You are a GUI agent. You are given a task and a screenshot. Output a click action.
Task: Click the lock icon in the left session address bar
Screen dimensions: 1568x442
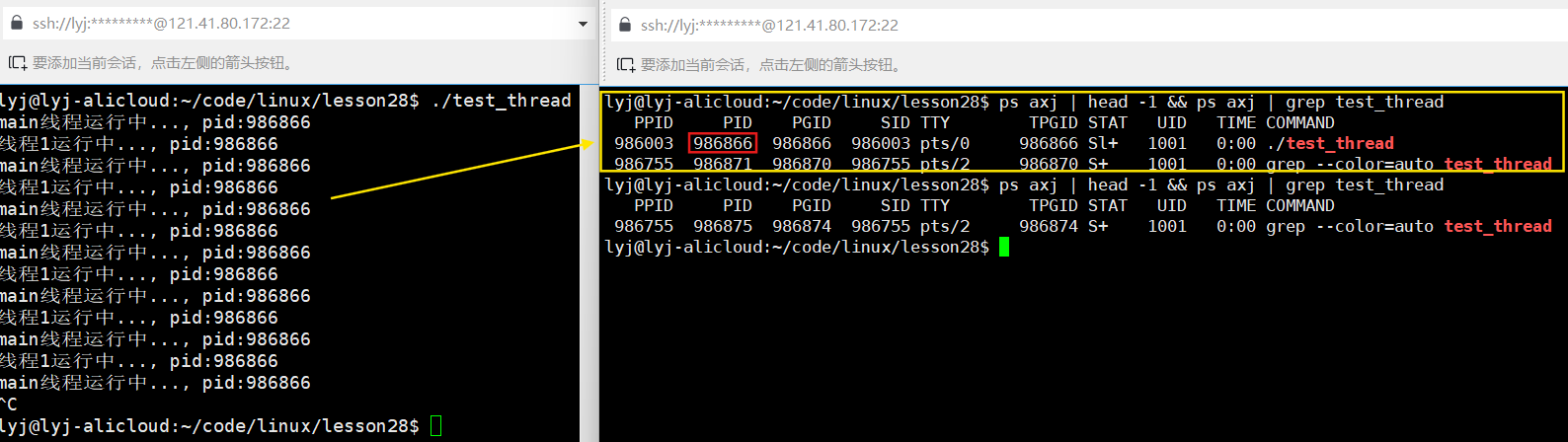click(x=17, y=23)
